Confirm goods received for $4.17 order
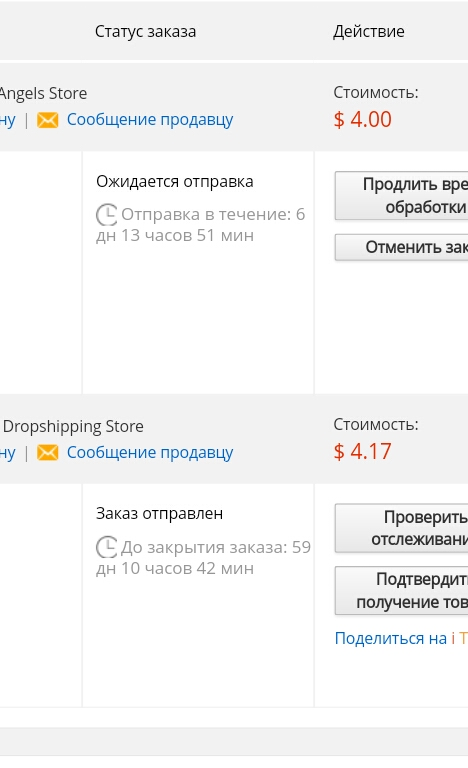 [401, 591]
